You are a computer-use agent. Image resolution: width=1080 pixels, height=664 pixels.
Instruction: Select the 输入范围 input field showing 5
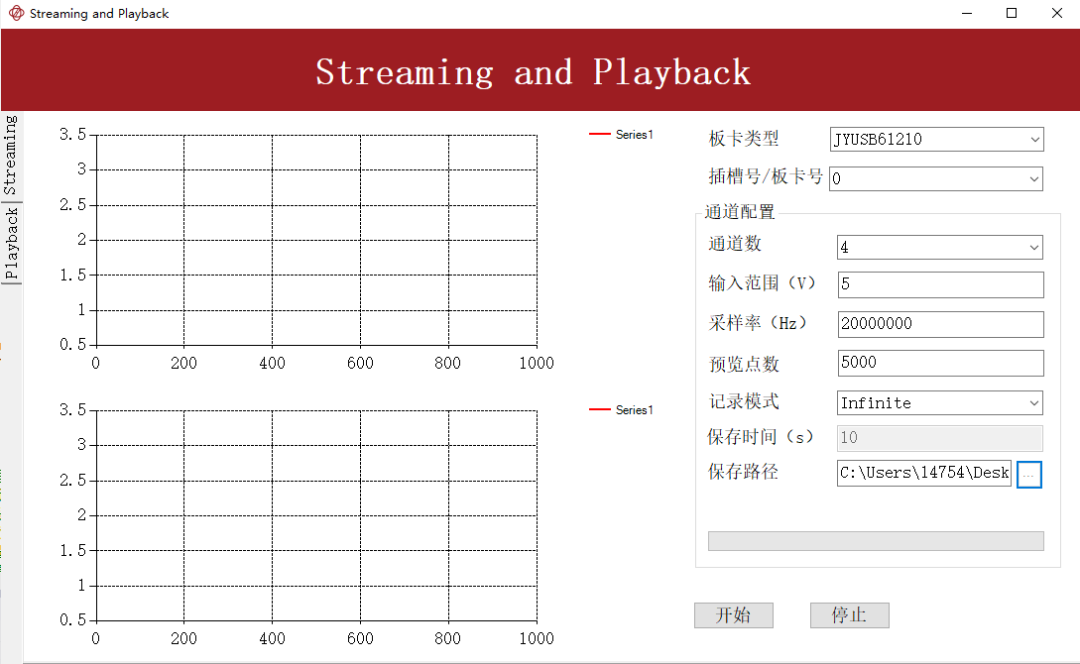[x=940, y=284]
